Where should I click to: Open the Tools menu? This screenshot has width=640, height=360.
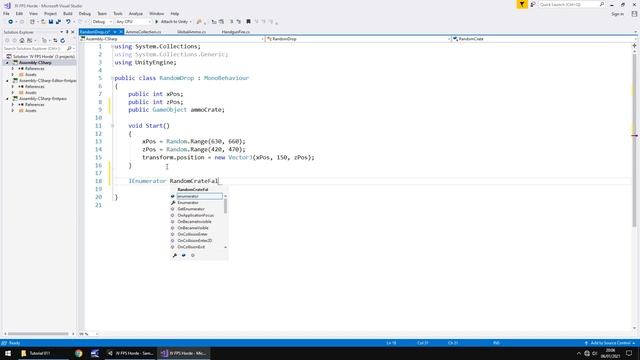tap(118, 13)
